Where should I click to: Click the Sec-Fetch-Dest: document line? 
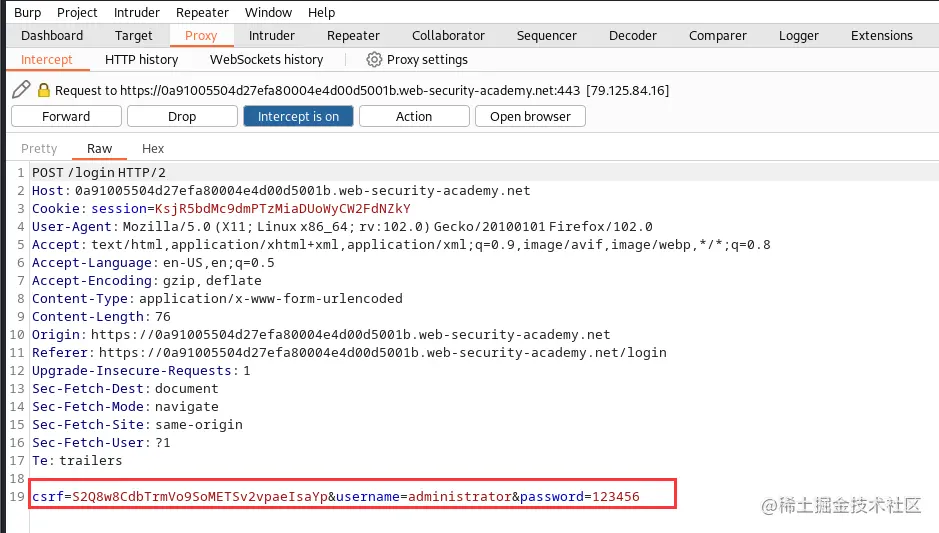coord(125,388)
